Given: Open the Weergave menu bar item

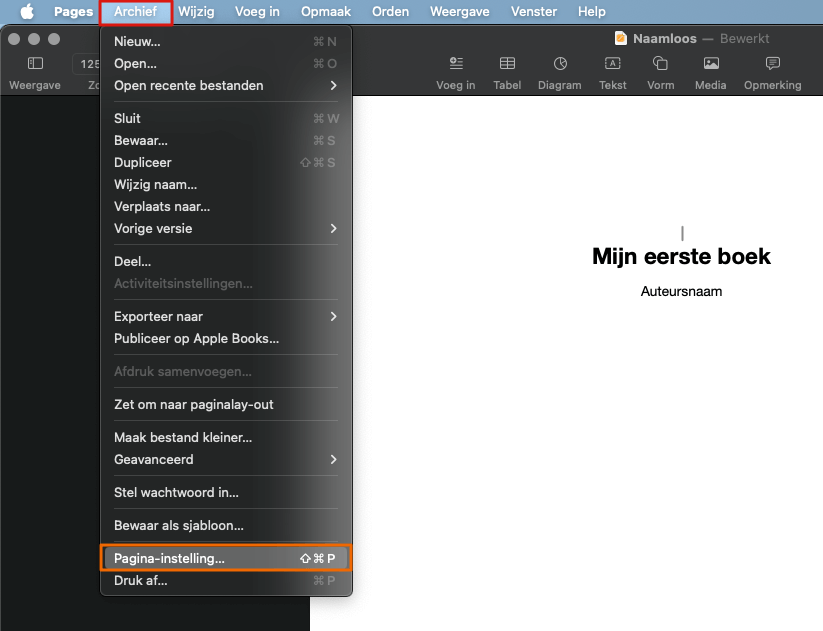Looking at the screenshot, I should (460, 12).
